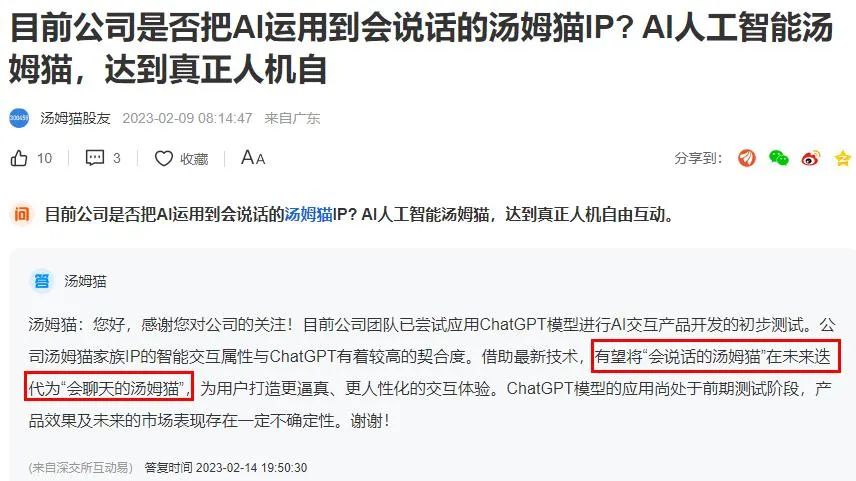
Task: Click the blue 汤姆猫 hyperlink in question
Action: pos(308,215)
